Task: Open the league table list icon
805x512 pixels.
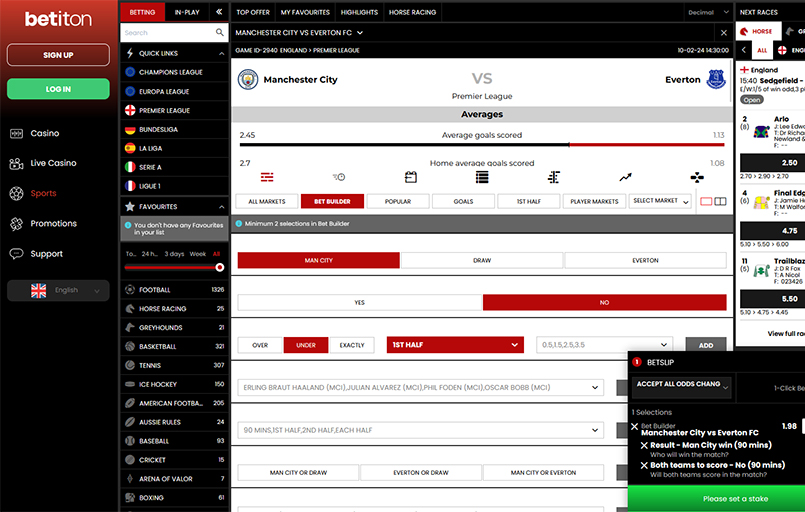Action: pyautogui.click(x=482, y=177)
